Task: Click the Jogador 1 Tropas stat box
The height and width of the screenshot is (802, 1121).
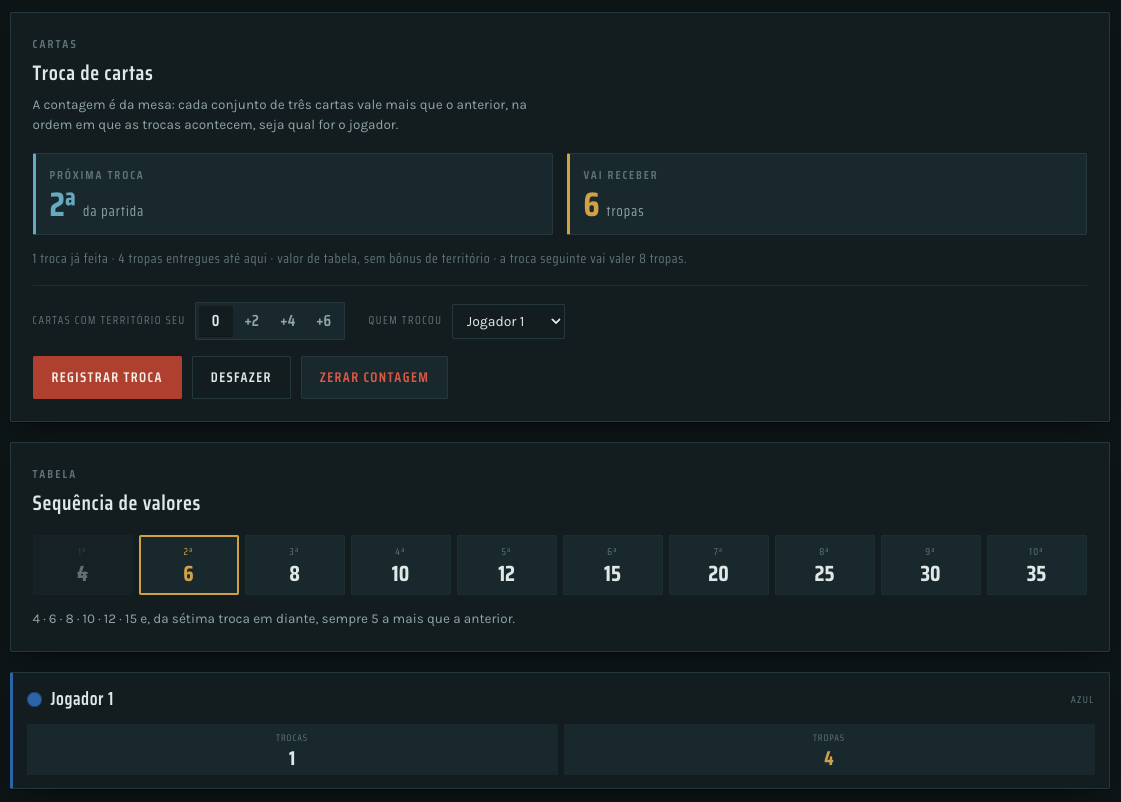Action: click(829, 749)
